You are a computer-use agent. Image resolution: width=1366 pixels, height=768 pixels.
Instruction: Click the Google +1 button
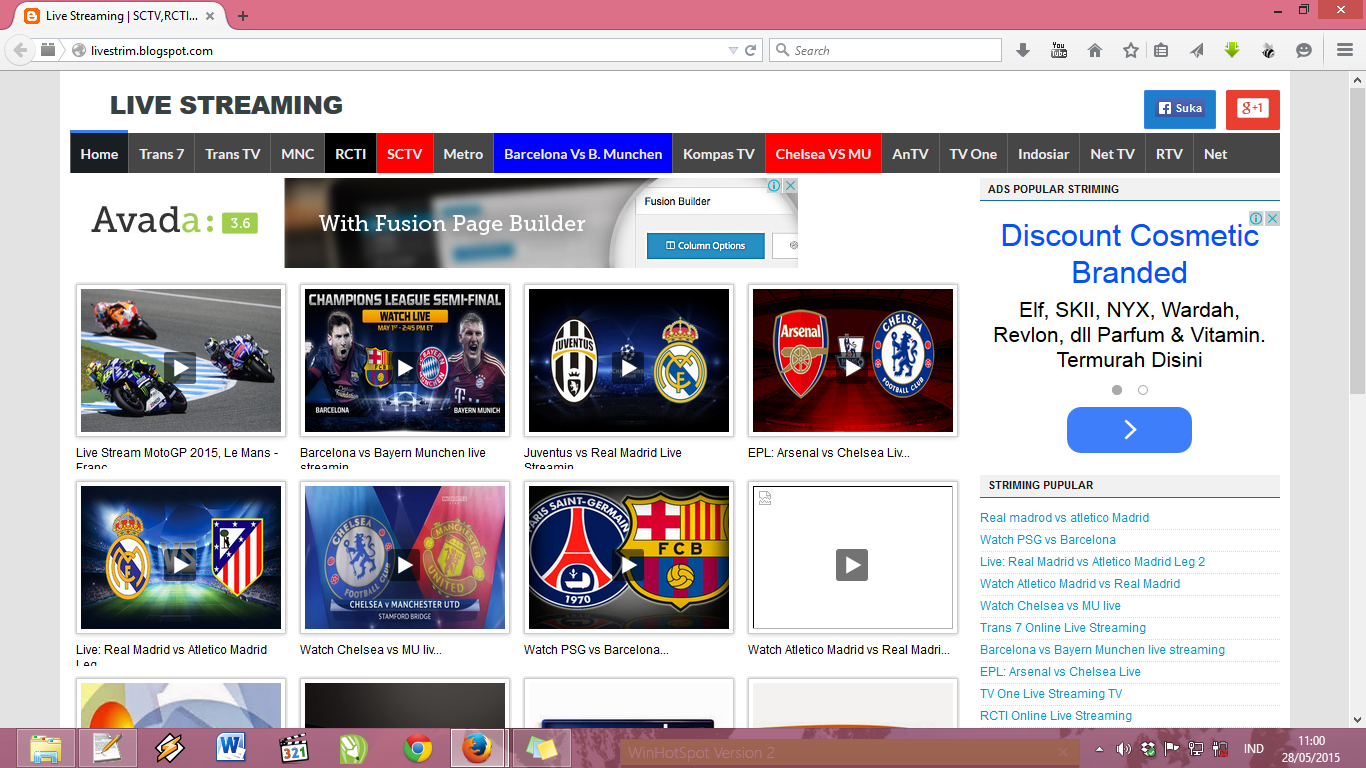pyautogui.click(x=1253, y=109)
